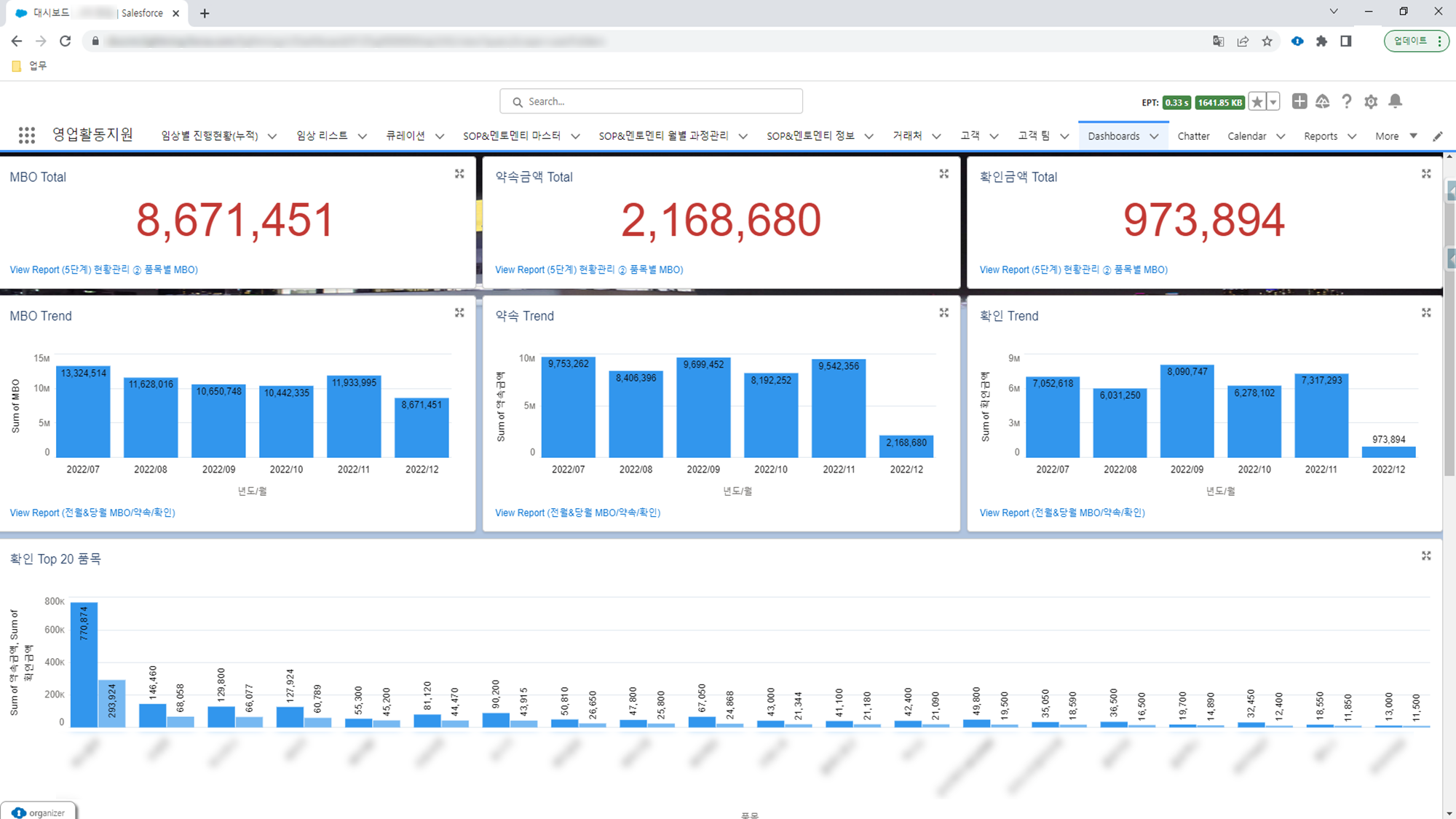Open View Report link under MBO Trend
Viewport: 1456px width, 819px height.
[x=92, y=513]
